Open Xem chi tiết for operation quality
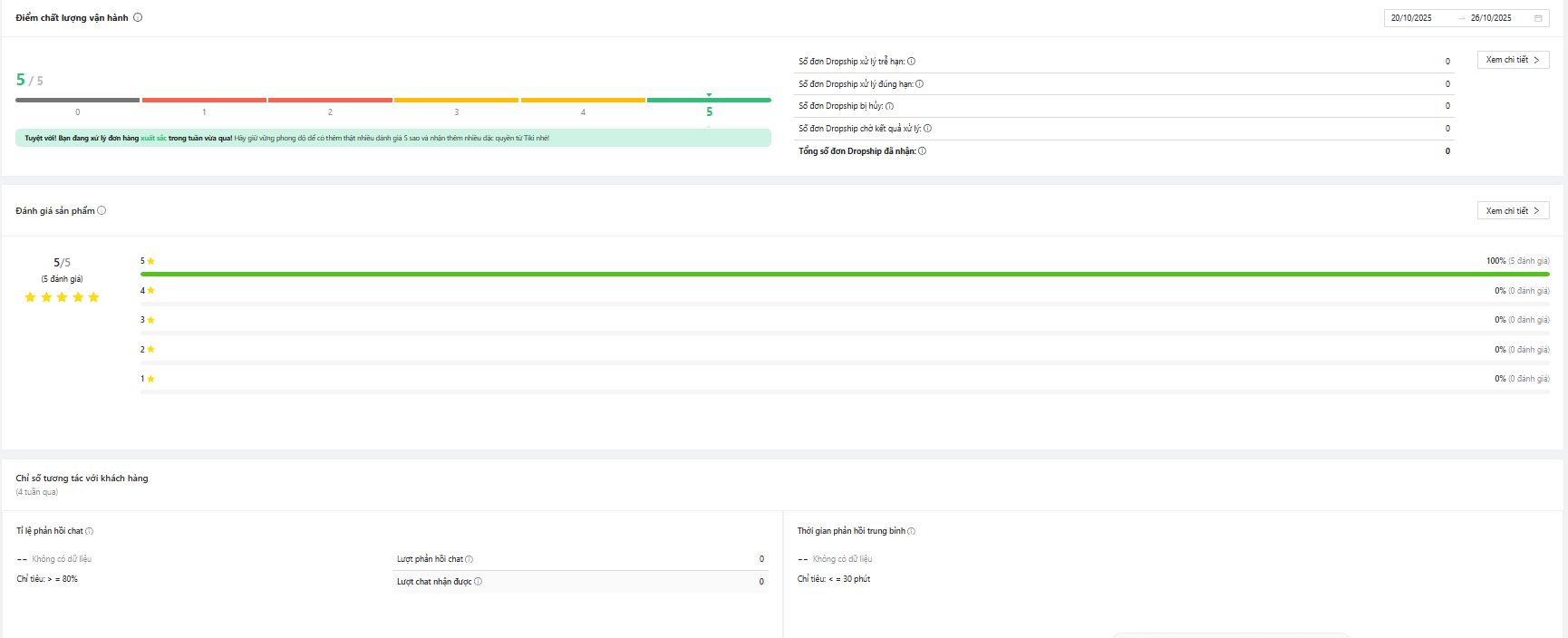This screenshot has height=638, width=1568. (1513, 60)
